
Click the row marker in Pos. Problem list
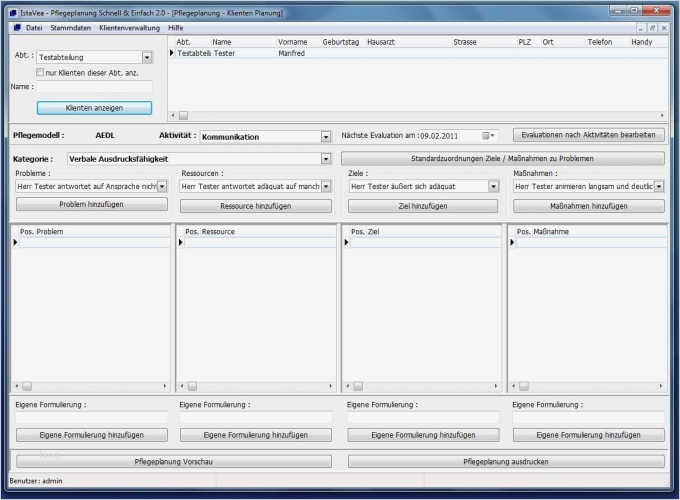pyautogui.click(x=15, y=243)
